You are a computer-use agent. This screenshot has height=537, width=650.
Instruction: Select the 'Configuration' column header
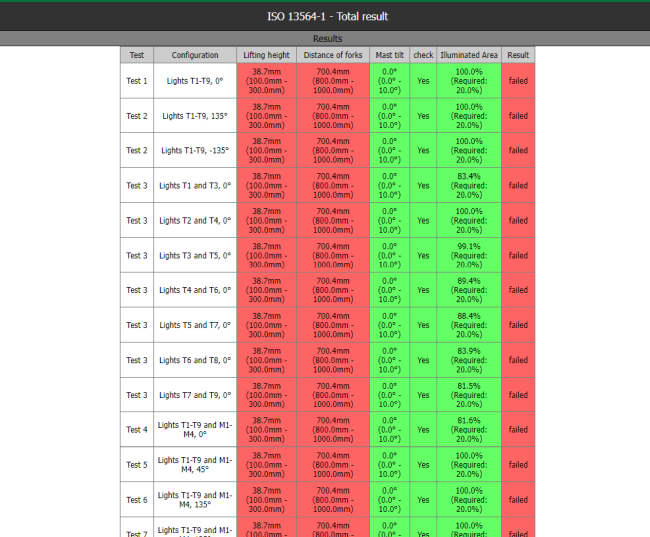195,55
